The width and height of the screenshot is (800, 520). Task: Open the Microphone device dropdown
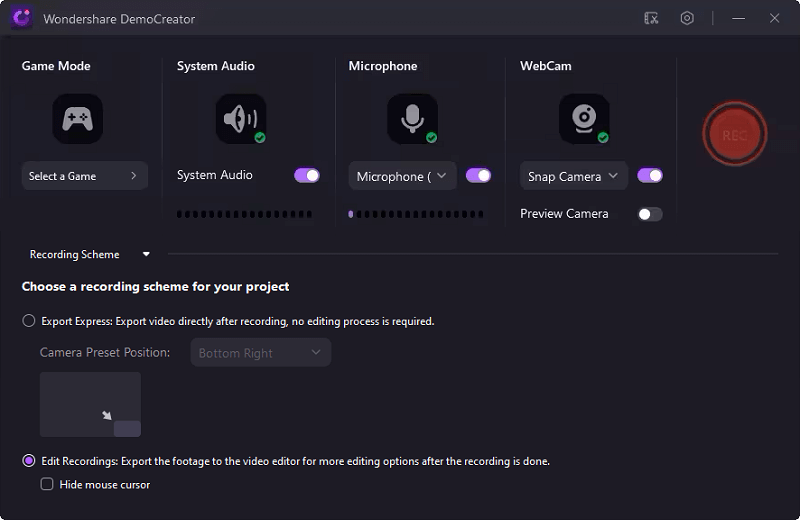[403, 176]
